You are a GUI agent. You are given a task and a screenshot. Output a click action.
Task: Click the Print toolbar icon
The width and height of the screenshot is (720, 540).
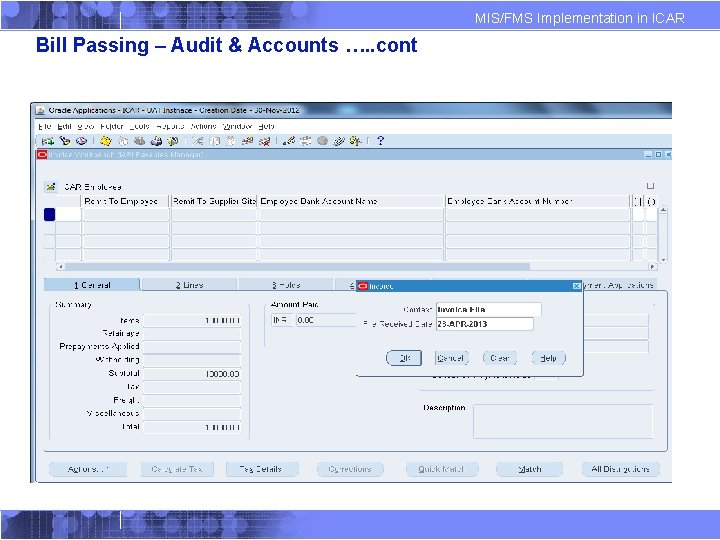click(x=156, y=141)
